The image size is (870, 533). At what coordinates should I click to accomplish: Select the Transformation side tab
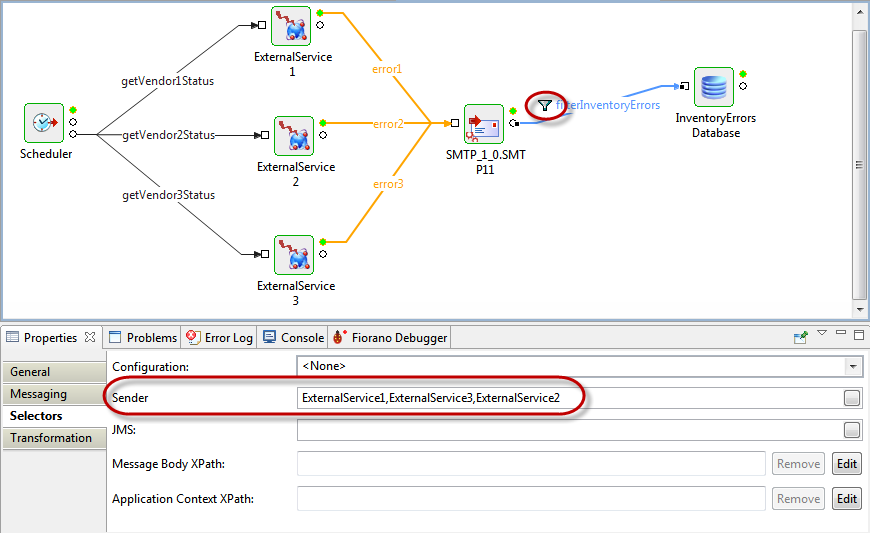[51, 438]
